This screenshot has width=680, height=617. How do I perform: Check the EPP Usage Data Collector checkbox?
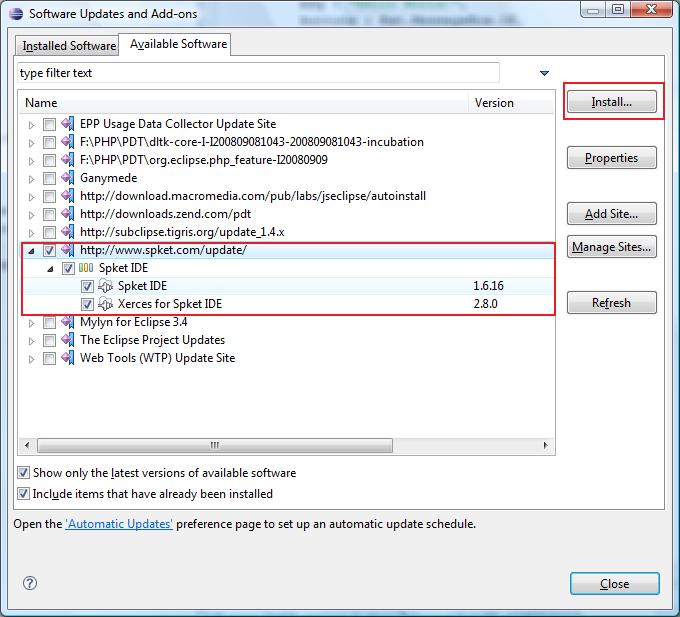[49, 124]
